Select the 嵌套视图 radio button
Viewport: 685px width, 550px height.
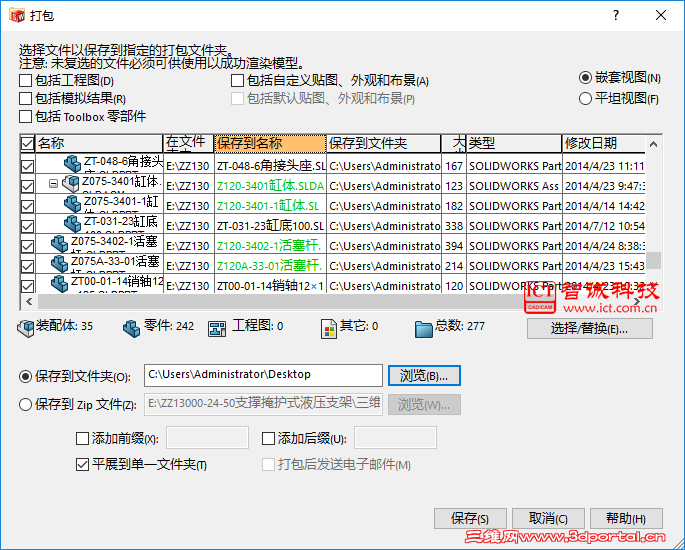pyautogui.click(x=585, y=78)
